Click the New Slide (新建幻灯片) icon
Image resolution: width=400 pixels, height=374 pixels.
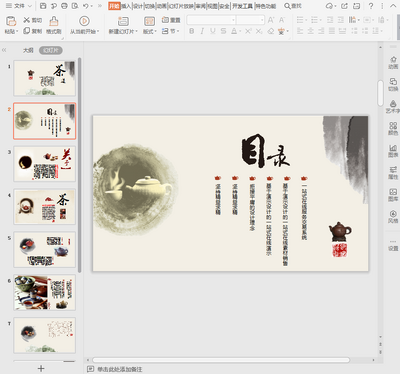tap(123, 21)
